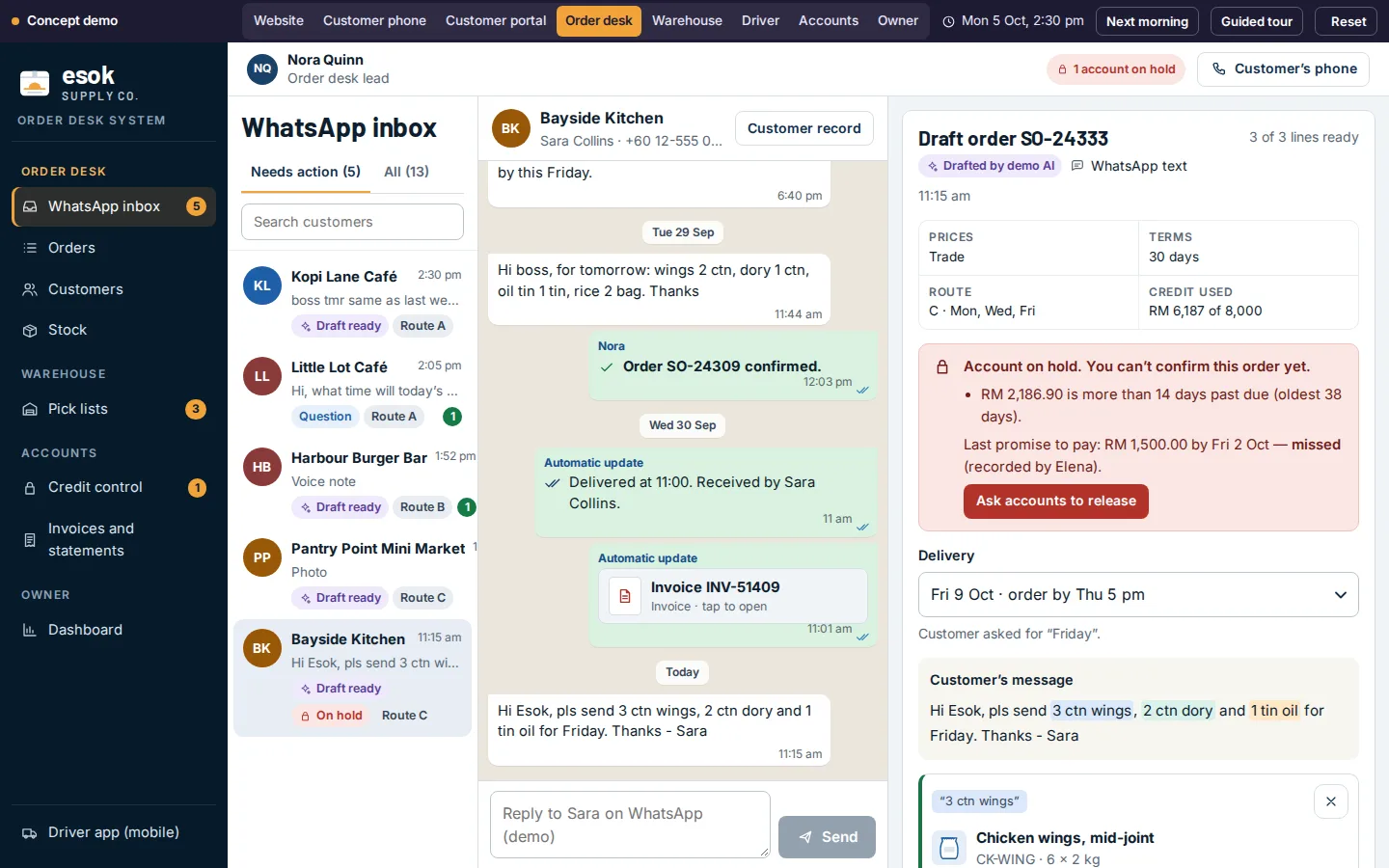Click the Chicken wings product icon
Viewport: 1389px width, 868px height.
click(x=949, y=848)
